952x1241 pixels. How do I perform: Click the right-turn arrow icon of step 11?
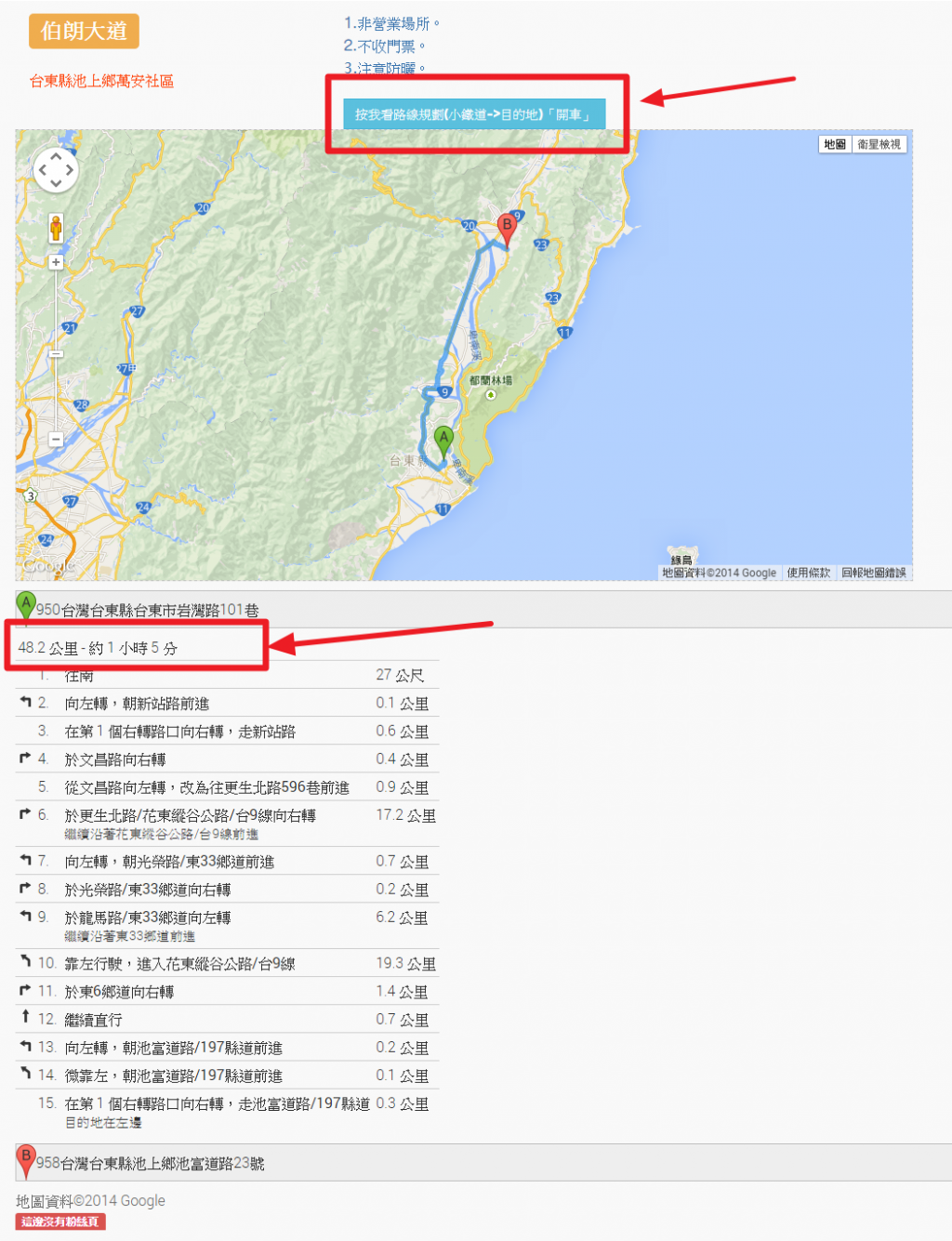(25, 990)
